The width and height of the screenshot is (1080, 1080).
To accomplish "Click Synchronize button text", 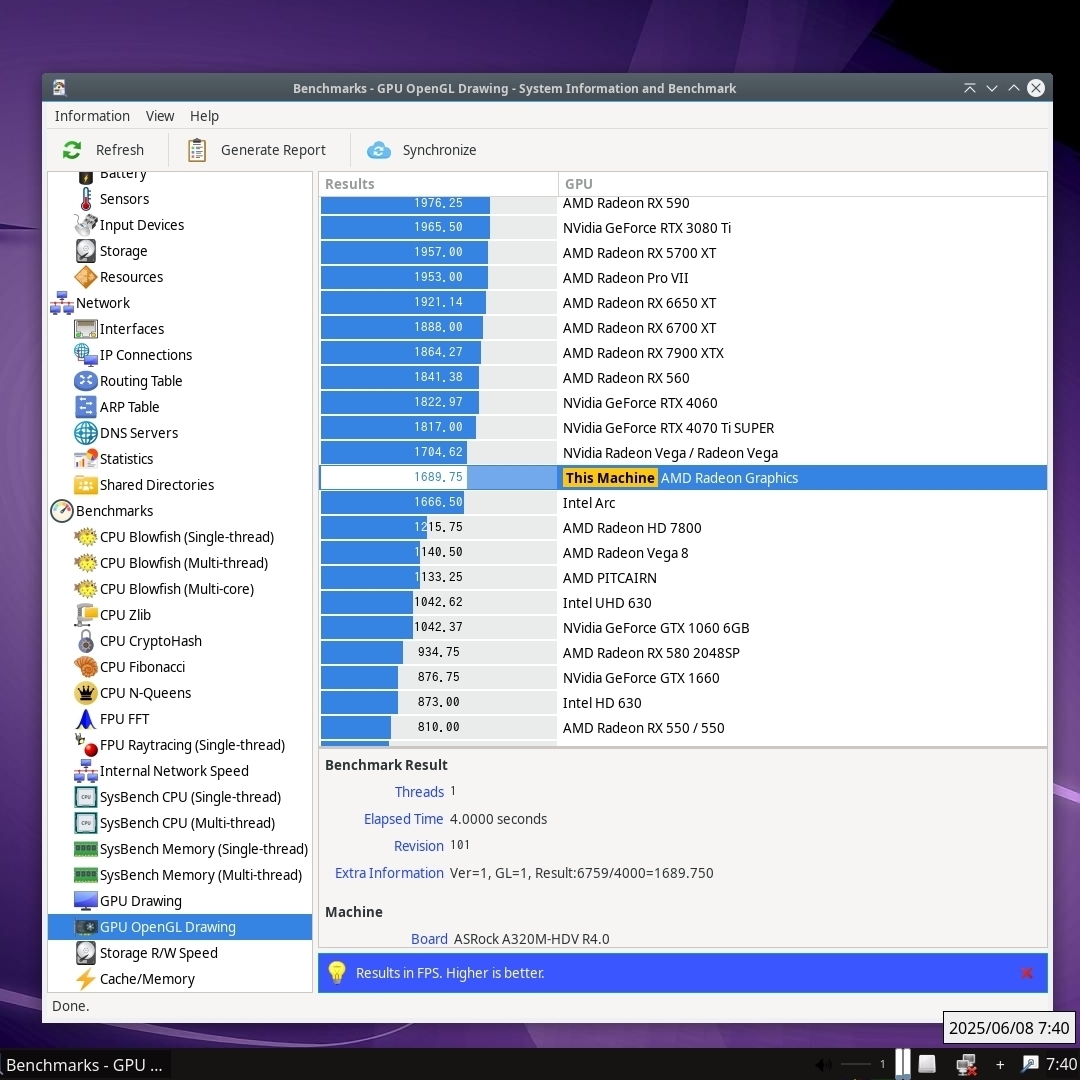I will tap(439, 150).
